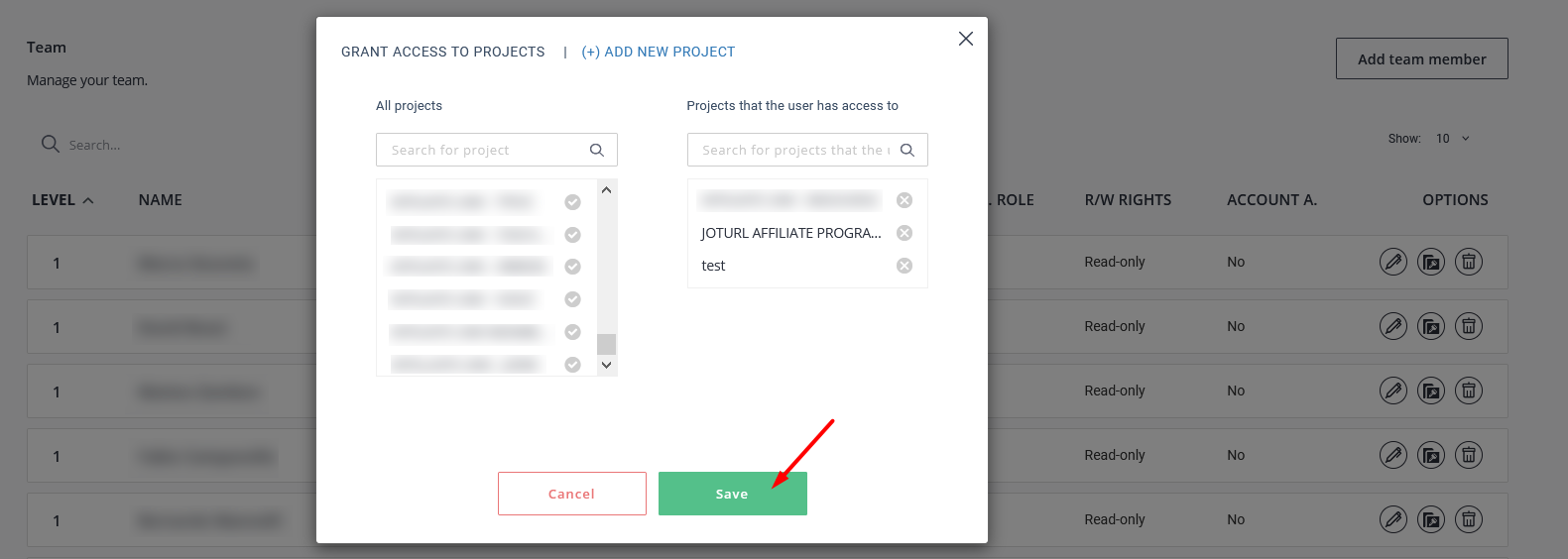Remove test project from access list
This screenshot has height=559, width=1568.
pos(905,266)
